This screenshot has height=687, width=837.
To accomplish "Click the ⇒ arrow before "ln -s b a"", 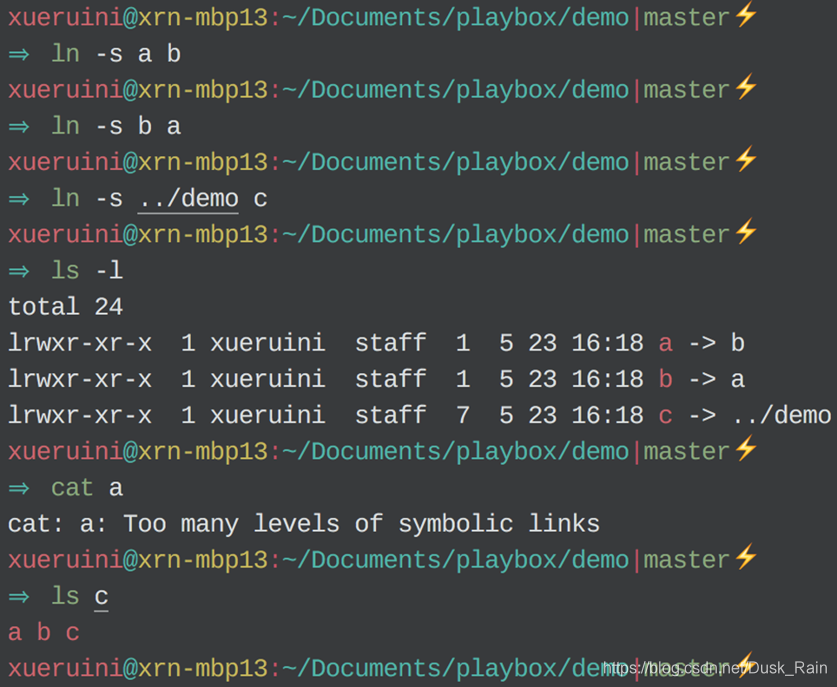I will point(18,125).
